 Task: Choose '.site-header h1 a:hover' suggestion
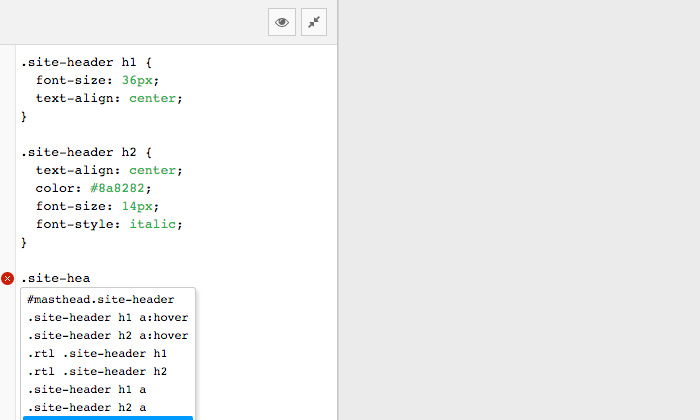pos(108,317)
